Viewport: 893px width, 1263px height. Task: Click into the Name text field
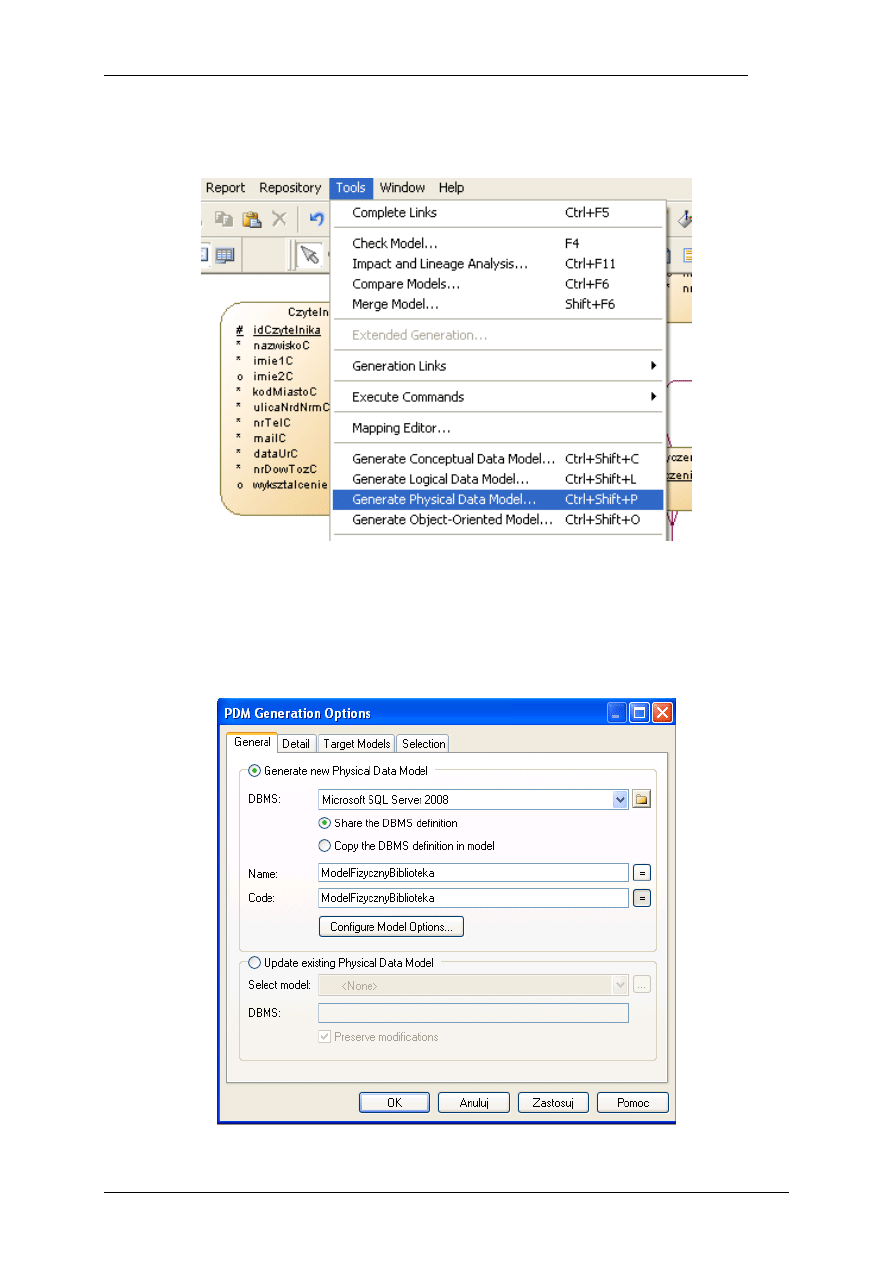(x=472, y=873)
